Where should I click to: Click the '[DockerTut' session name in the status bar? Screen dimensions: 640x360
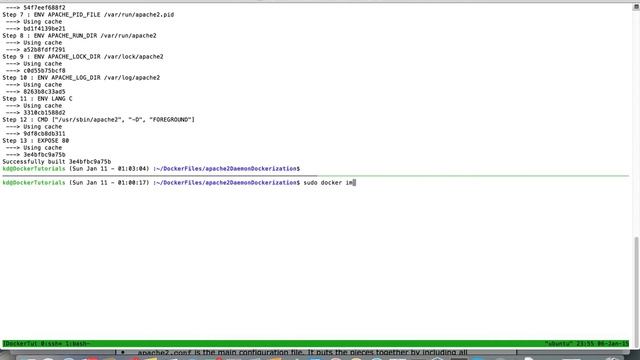coord(20,344)
